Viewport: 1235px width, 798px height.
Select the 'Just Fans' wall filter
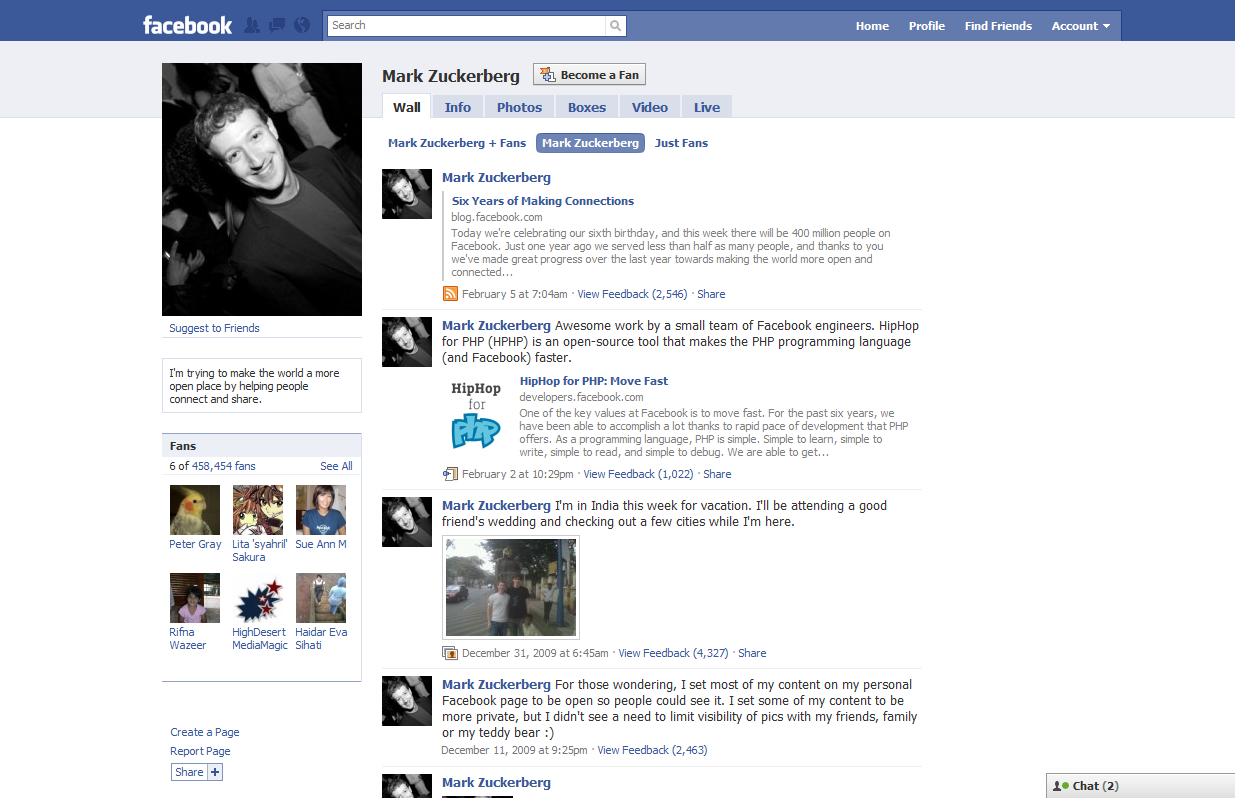681,142
